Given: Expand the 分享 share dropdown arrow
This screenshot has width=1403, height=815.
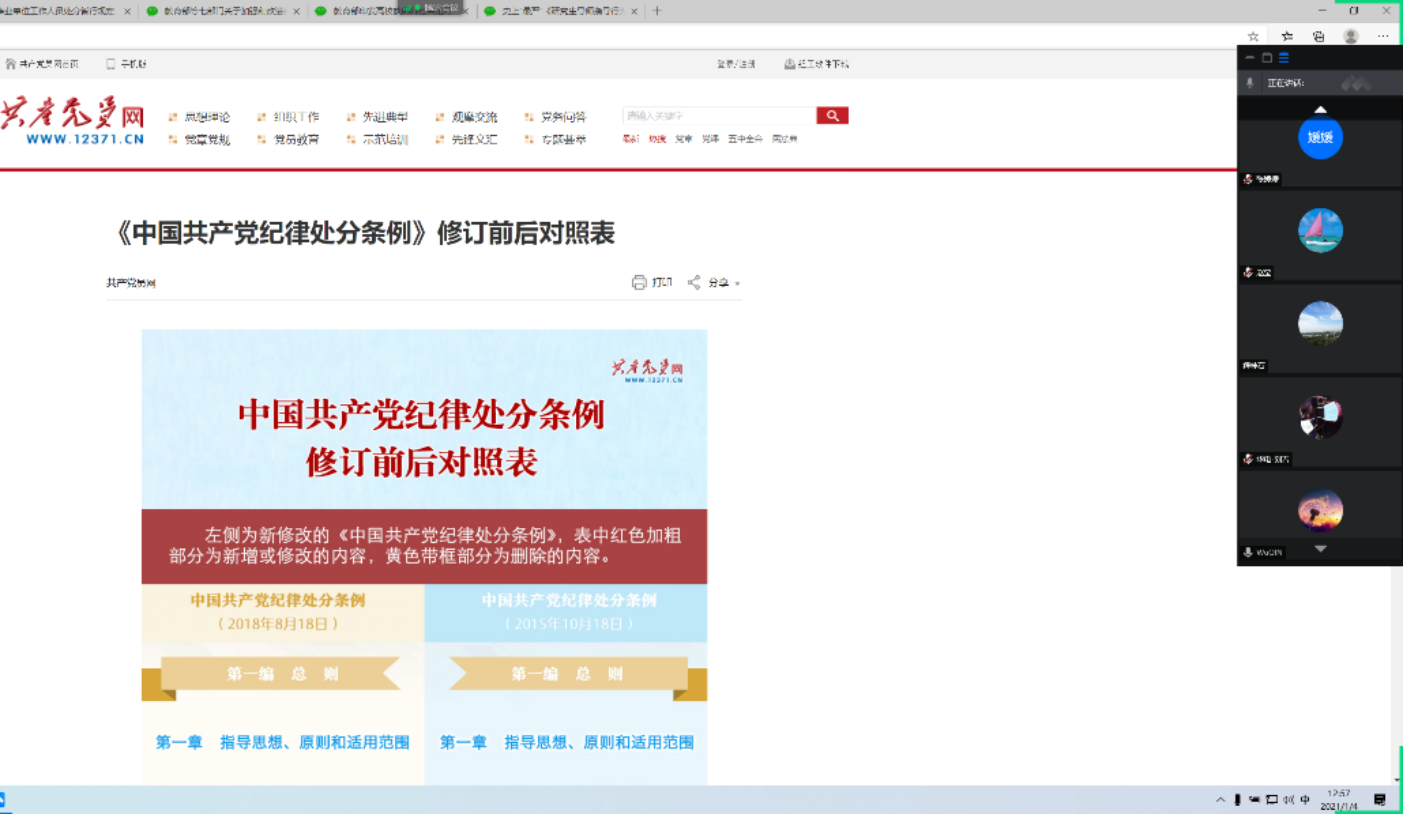Looking at the screenshot, I should pos(738,284).
